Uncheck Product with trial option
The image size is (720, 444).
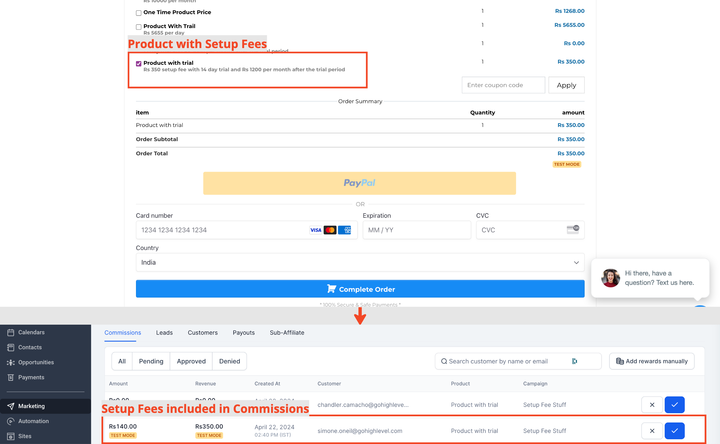(x=139, y=63)
